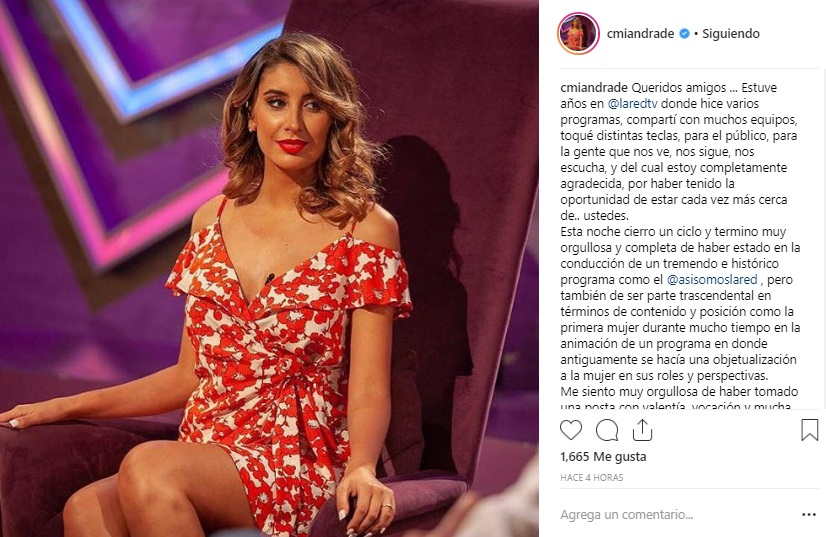Image resolution: width=826 pixels, height=537 pixels.
Task: Toggle the Siguiendo follow status
Action: click(731, 34)
